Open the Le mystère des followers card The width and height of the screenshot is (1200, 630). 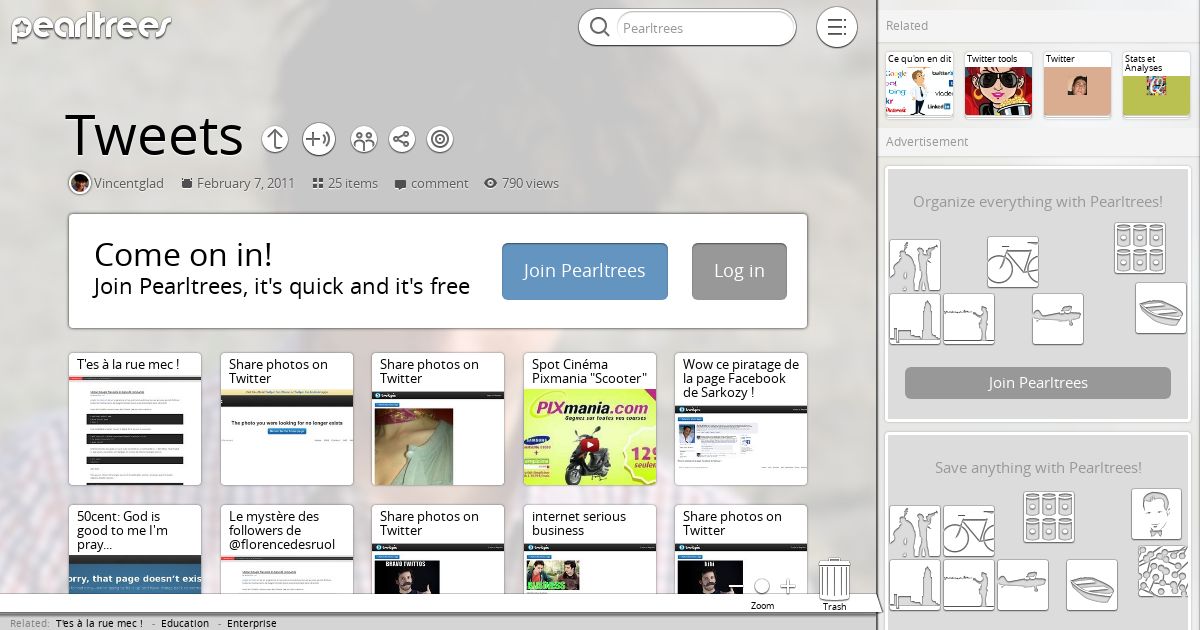[287, 549]
